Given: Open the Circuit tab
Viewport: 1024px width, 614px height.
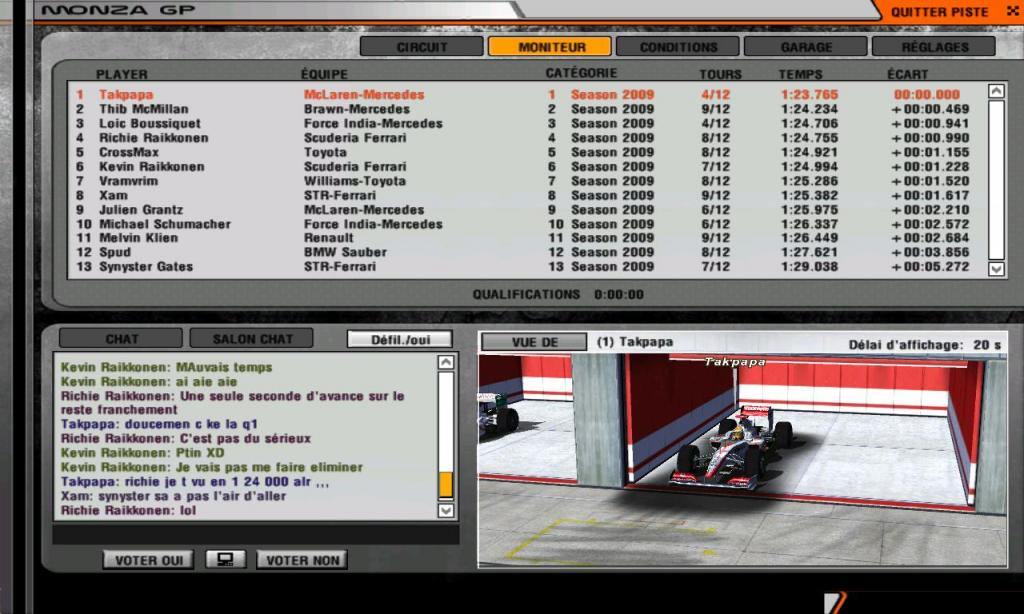Looking at the screenshot, I should pos(422,47).
